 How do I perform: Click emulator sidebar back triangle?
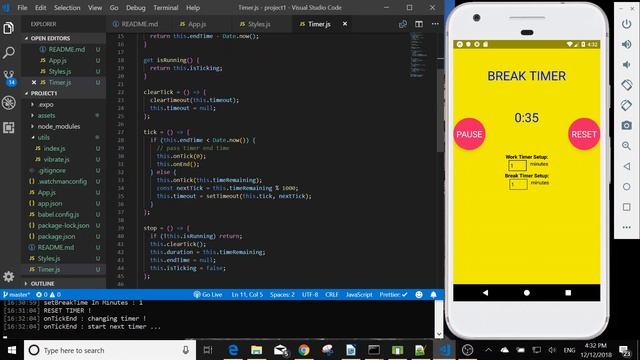627,166
